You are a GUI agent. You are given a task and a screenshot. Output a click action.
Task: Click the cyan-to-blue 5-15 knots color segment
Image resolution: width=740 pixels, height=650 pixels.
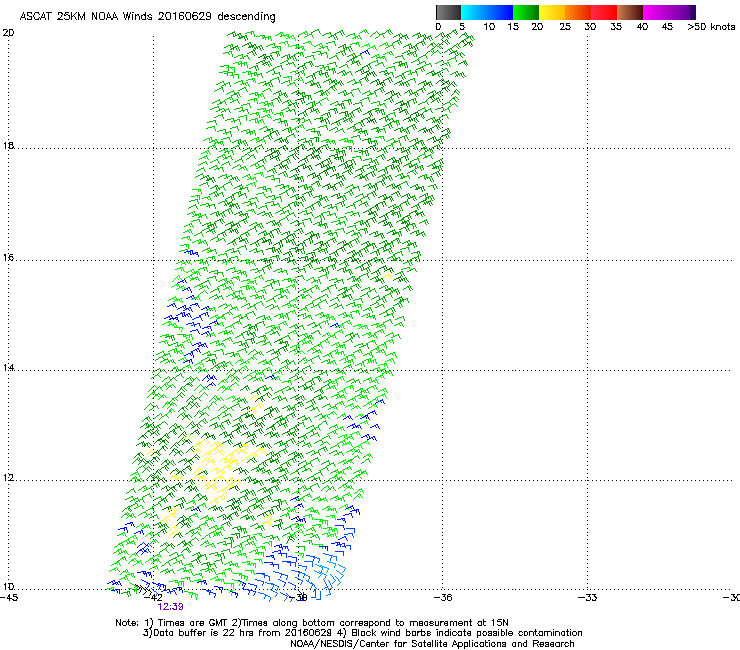coord(487,12)
